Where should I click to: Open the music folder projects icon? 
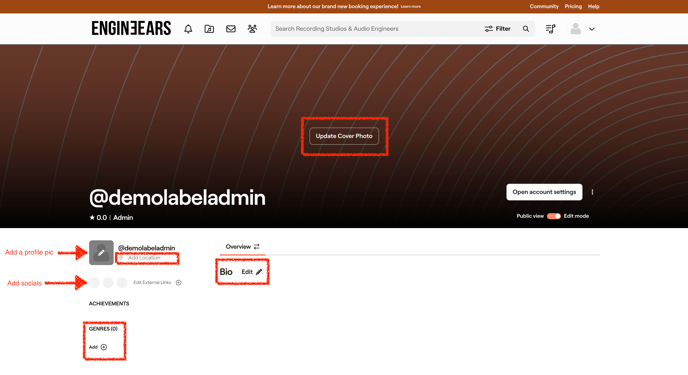click(x=209, y=29)
